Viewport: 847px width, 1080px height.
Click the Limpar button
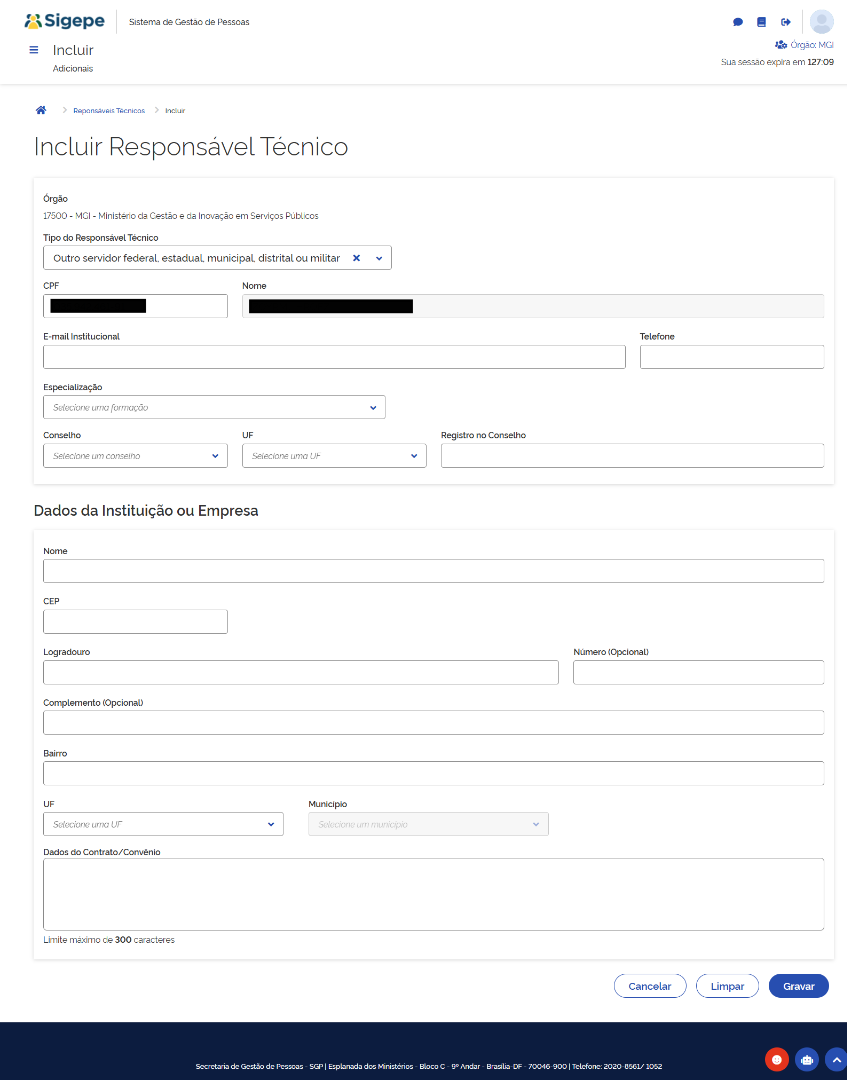[x=727, y=986]
